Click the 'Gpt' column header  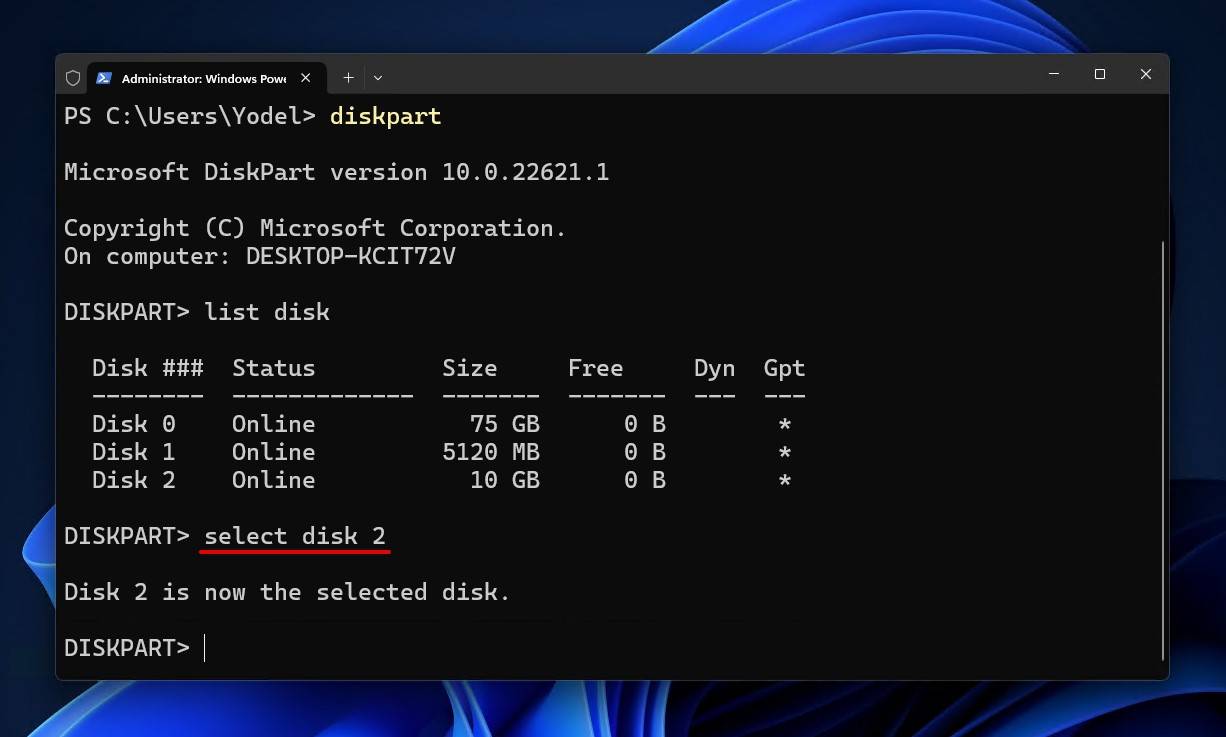(x=785, y=368)
